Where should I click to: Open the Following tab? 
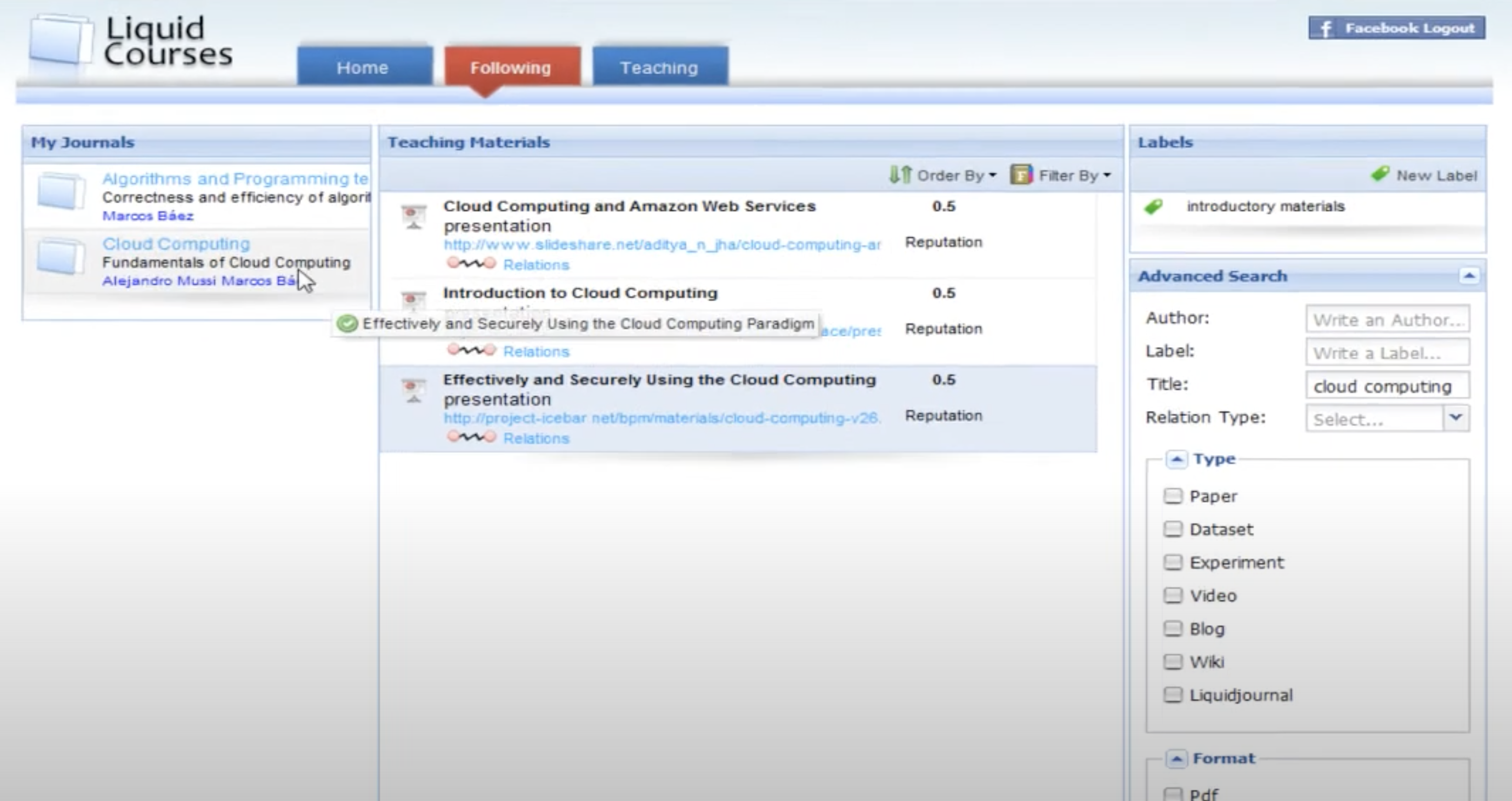[x=512, y=66]
